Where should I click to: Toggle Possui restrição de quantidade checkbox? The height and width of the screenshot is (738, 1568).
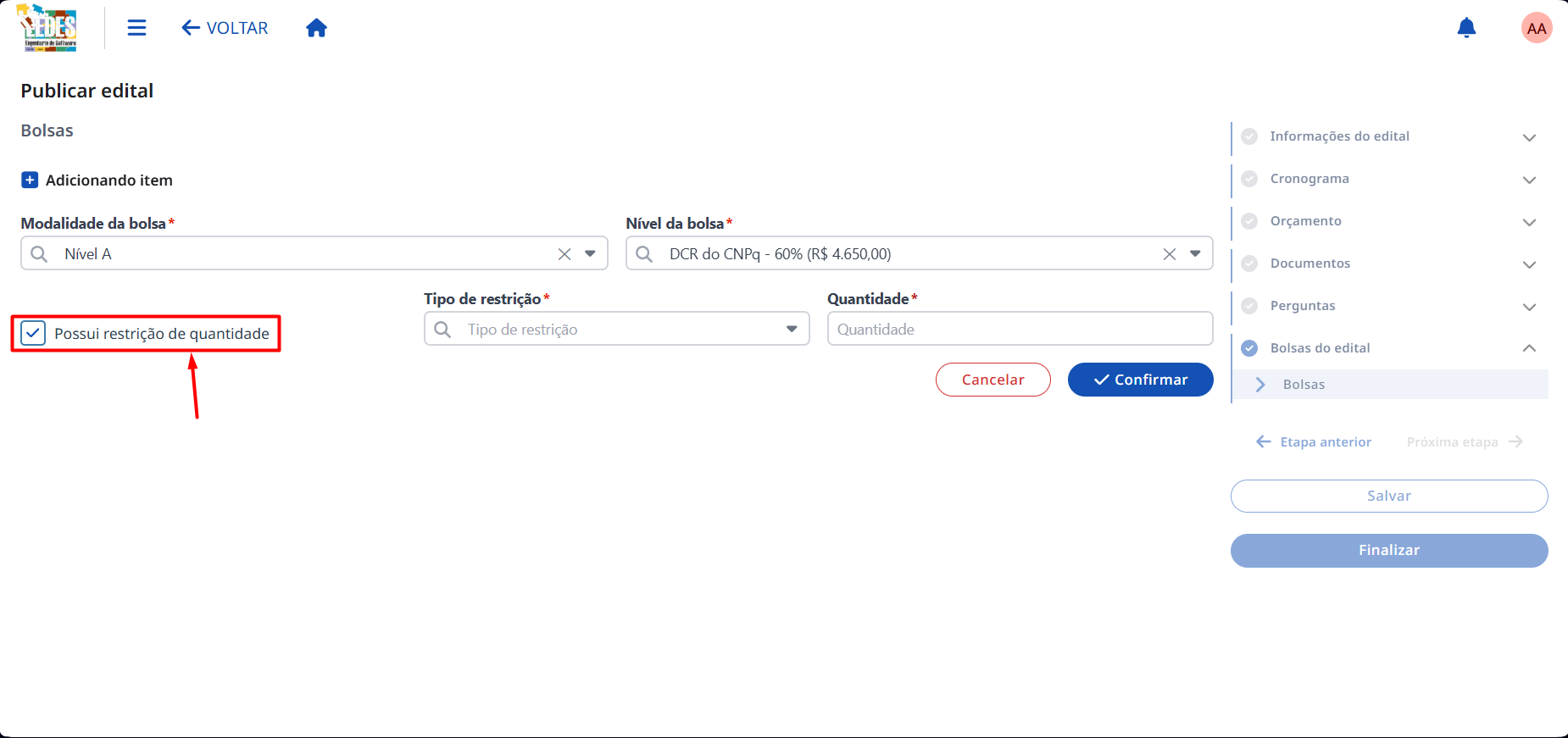[x=33, y=333]
